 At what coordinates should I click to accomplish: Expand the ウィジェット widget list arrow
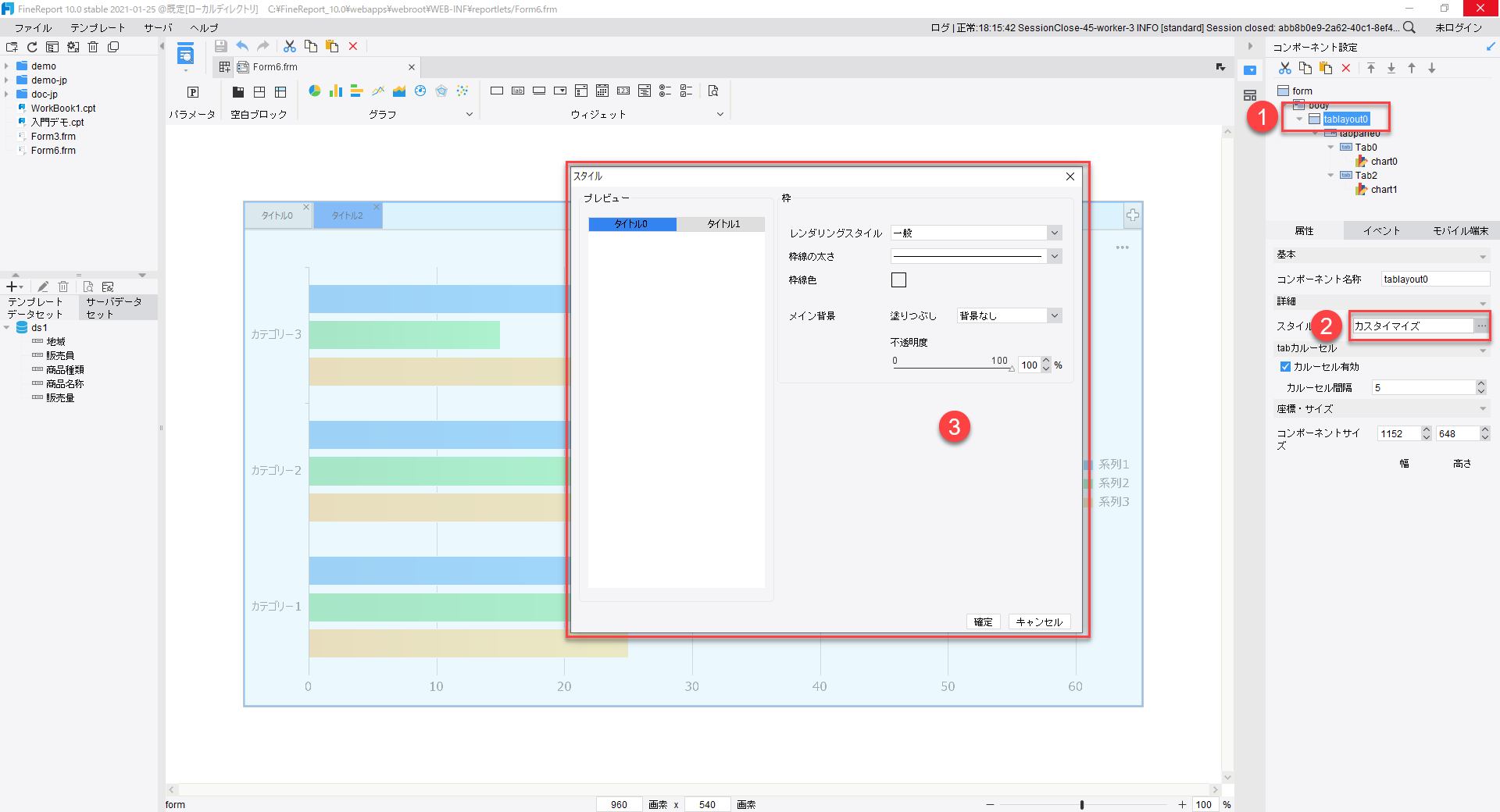point(720,114)
